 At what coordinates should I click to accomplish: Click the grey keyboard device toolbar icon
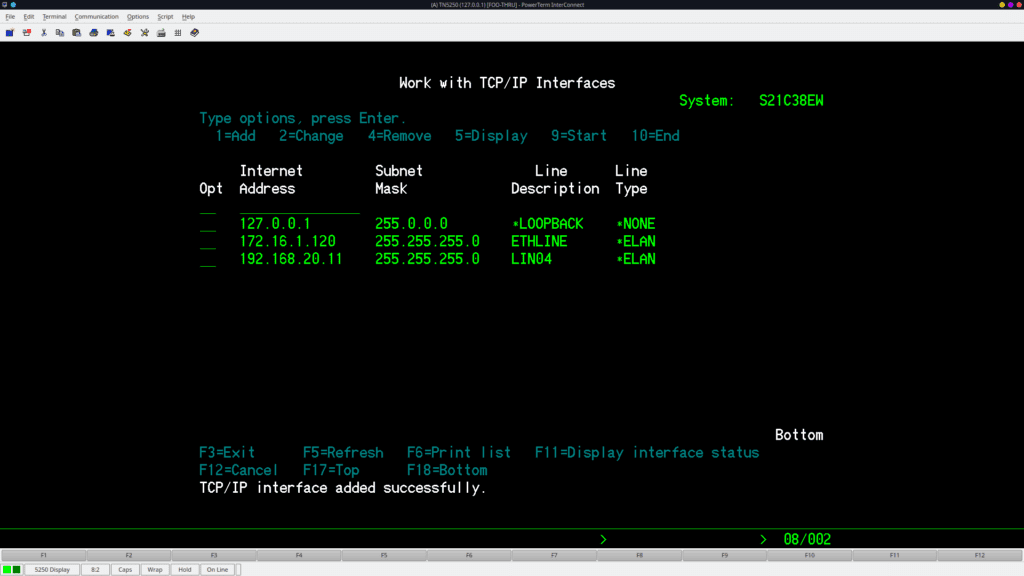point(161,33)
